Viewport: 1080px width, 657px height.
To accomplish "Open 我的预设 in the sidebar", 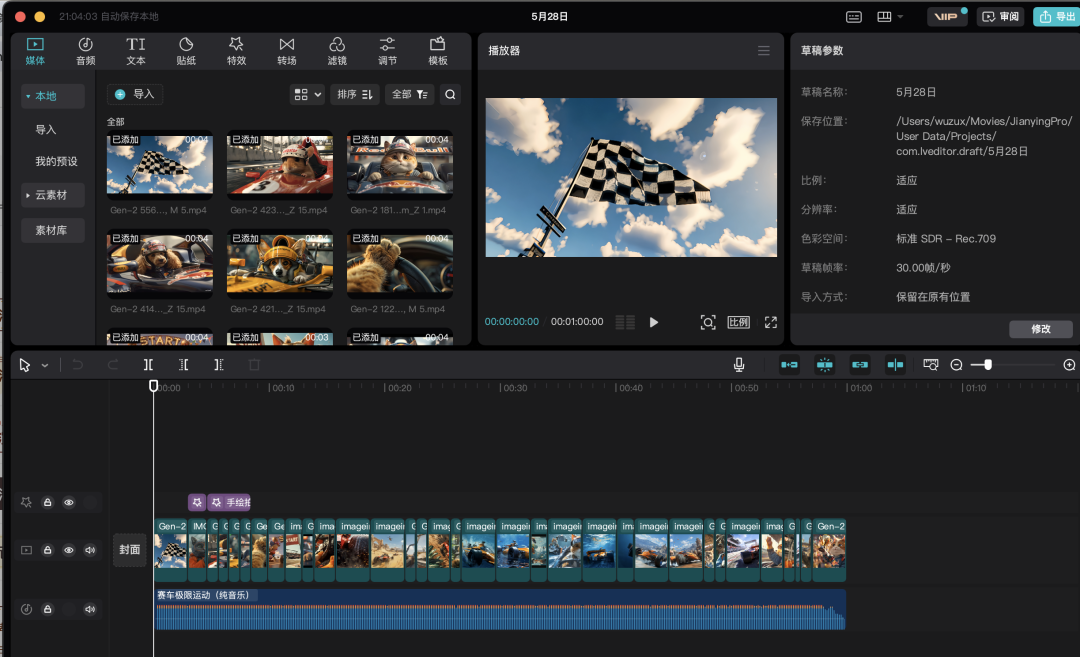I will click(56, 161).
